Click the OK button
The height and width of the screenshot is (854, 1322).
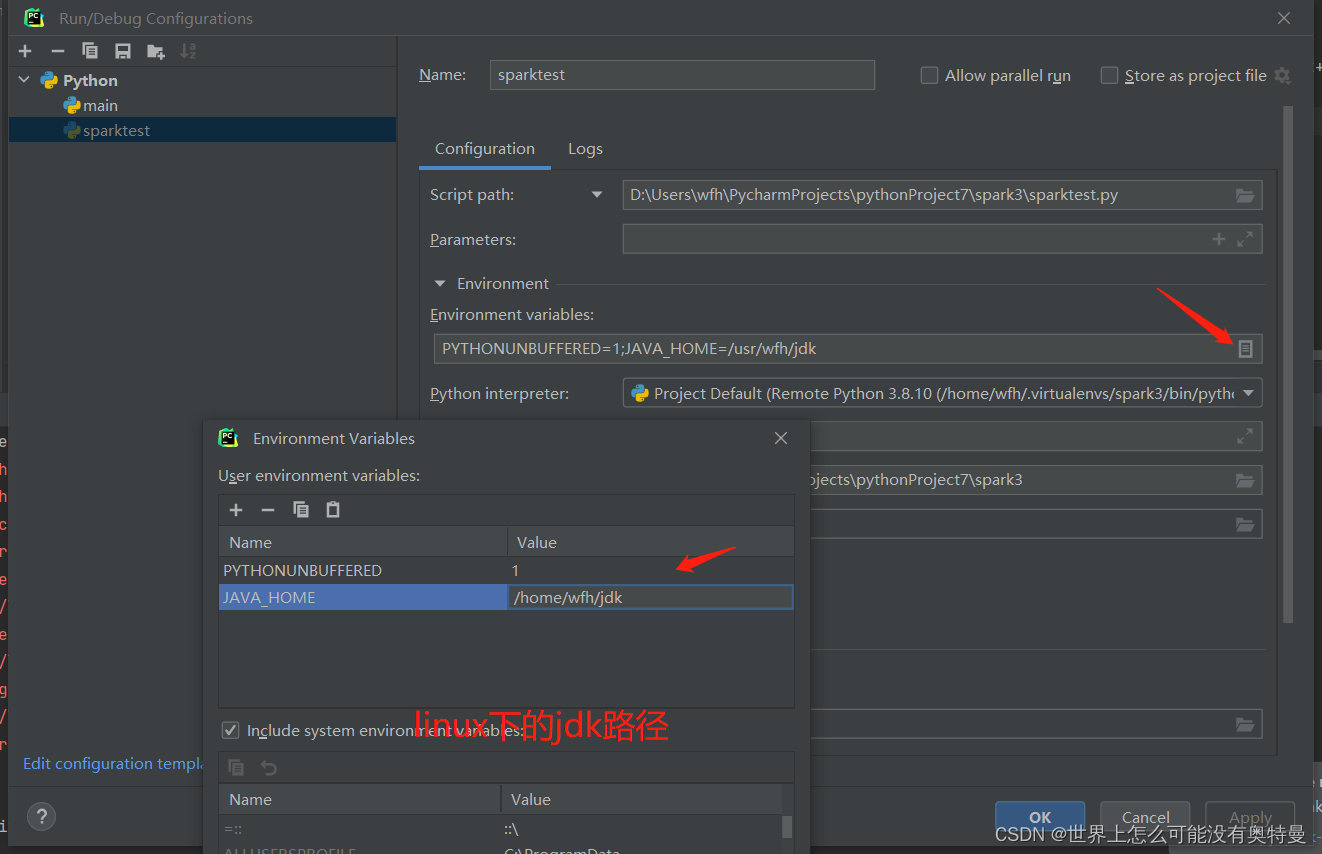(x=1040, y=817)
